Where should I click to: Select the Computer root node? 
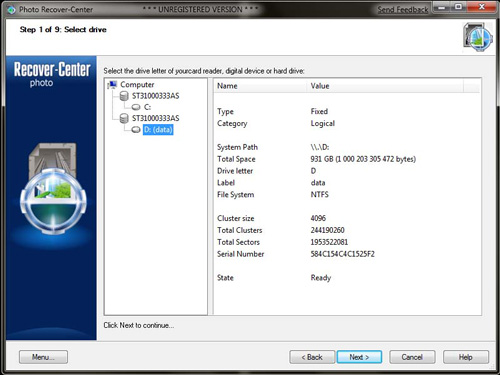(x=137, y=85)
